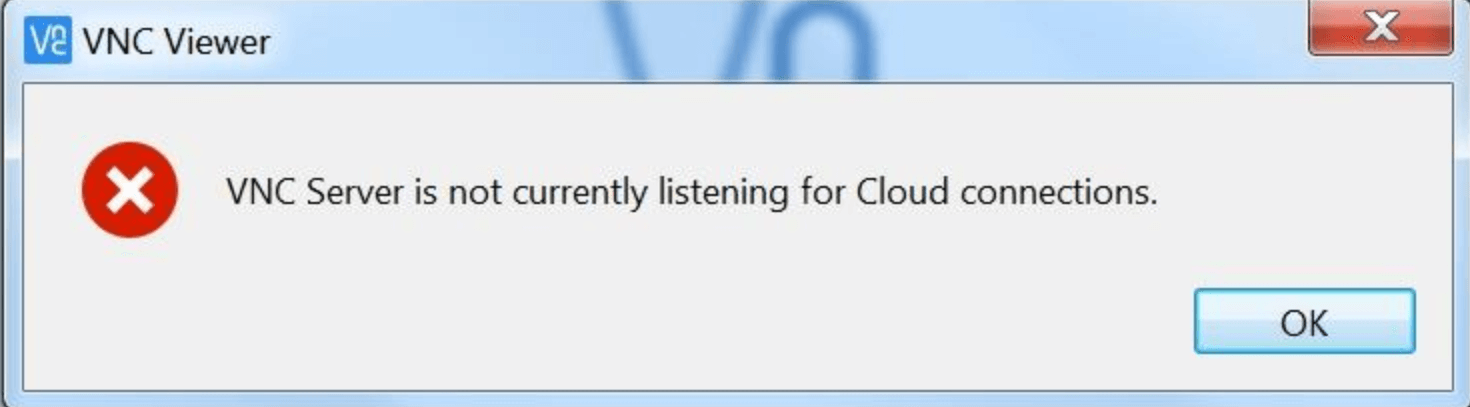Select the Cloud connections error message text

tap(692, 190)
